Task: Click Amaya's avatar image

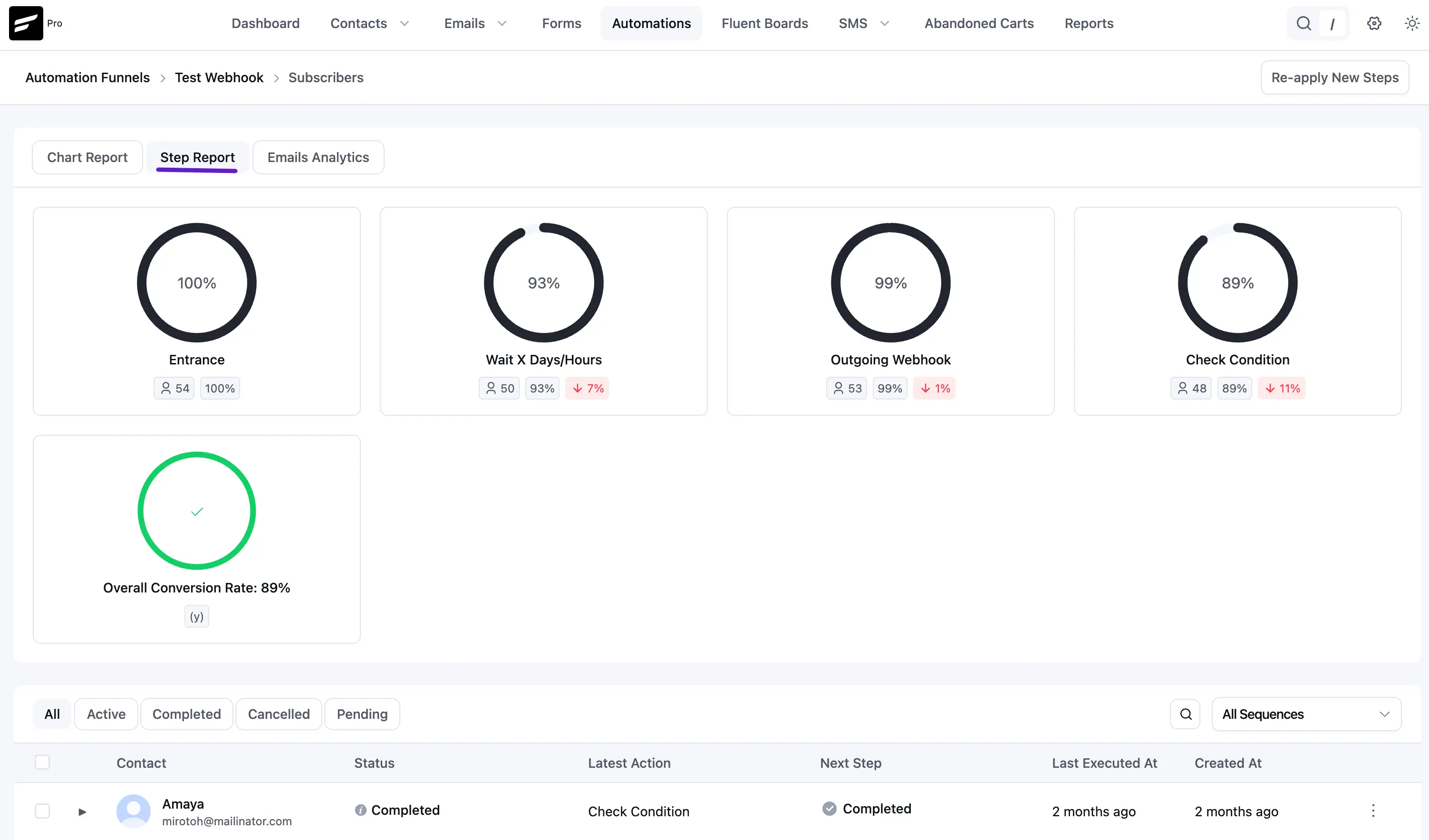Action: 133,811
